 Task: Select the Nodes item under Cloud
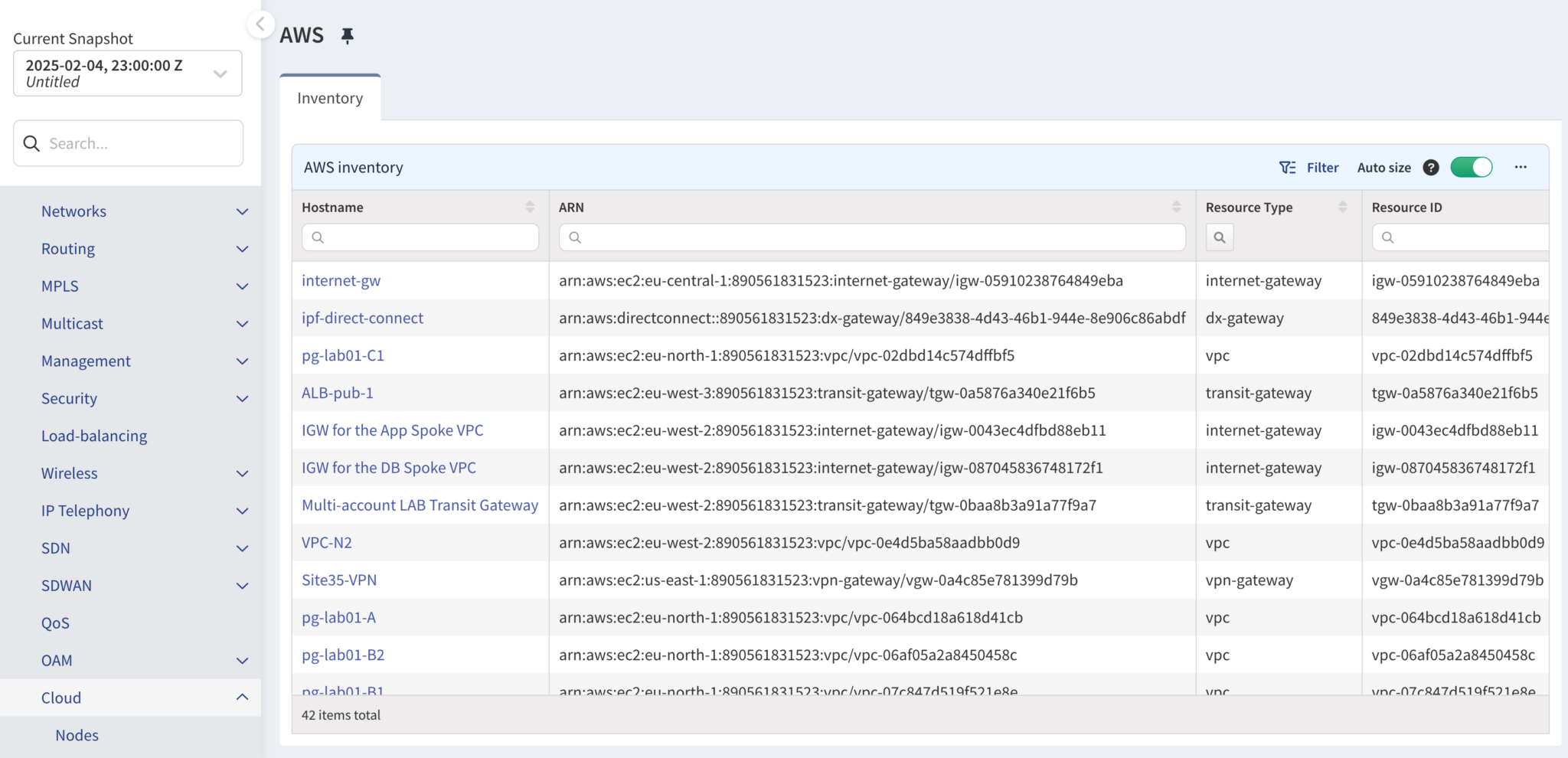[77, 735]
